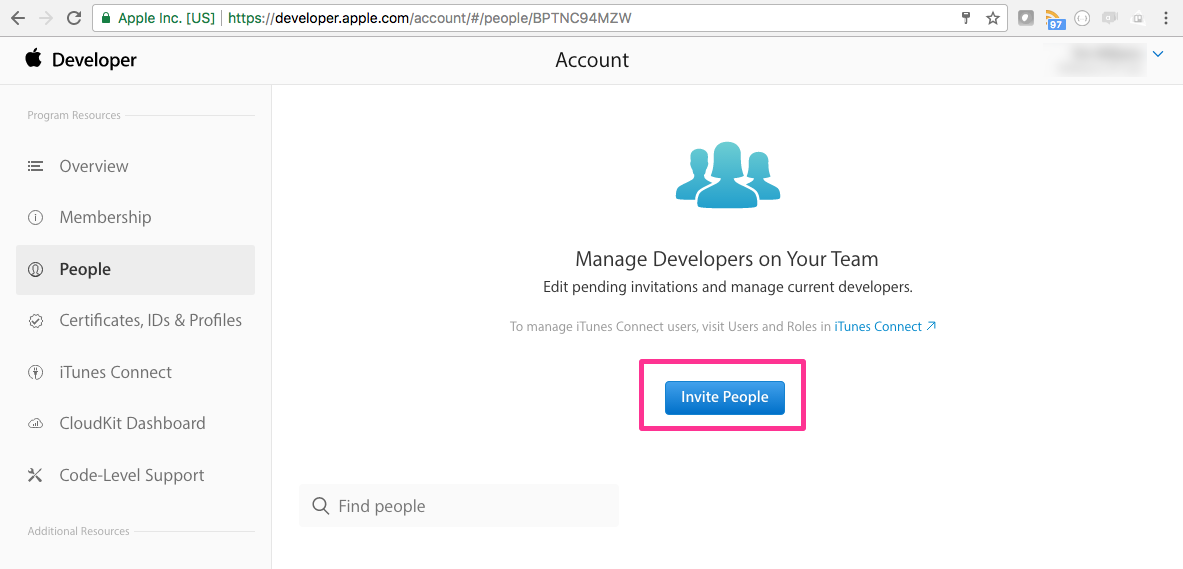Click the Account page heading
This screenshot has width=1183, height=569.
[x=592, y=60]
